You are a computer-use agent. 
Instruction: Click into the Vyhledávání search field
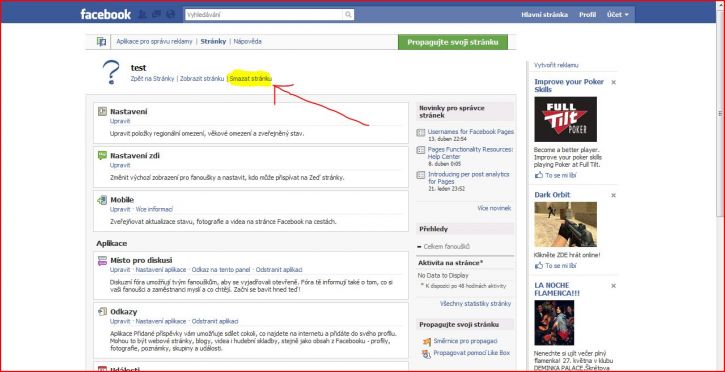pos(264,15)
